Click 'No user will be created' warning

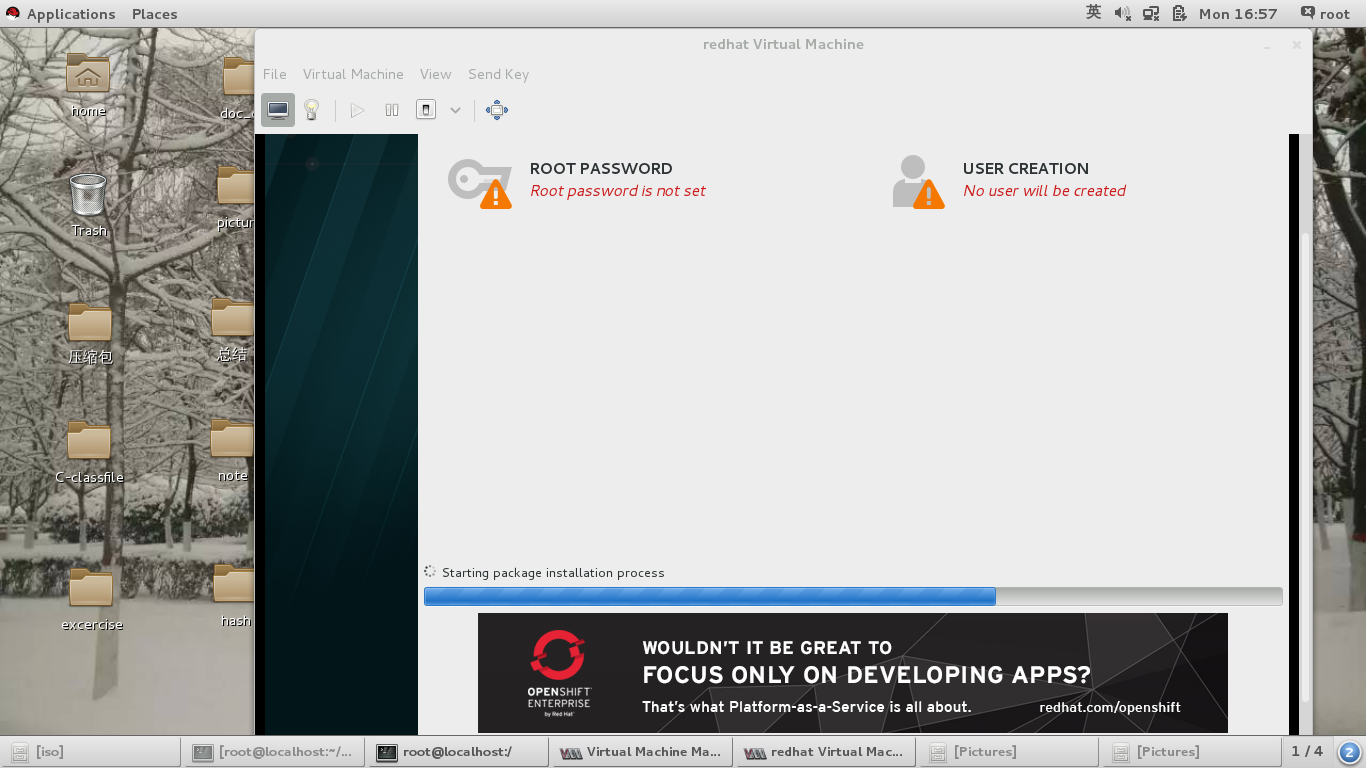pyautogui.click(x=1044, y=191)
